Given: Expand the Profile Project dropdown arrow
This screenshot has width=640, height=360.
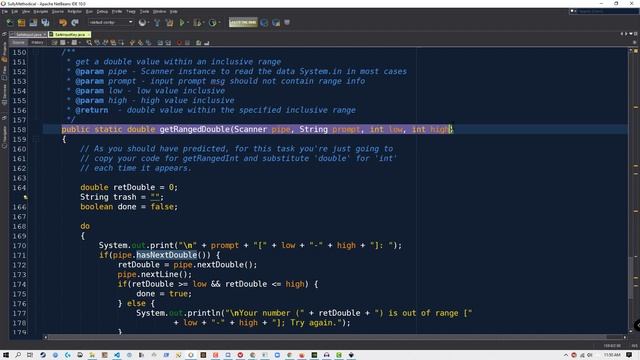Looking at the screenshot, I should (219, 22).
